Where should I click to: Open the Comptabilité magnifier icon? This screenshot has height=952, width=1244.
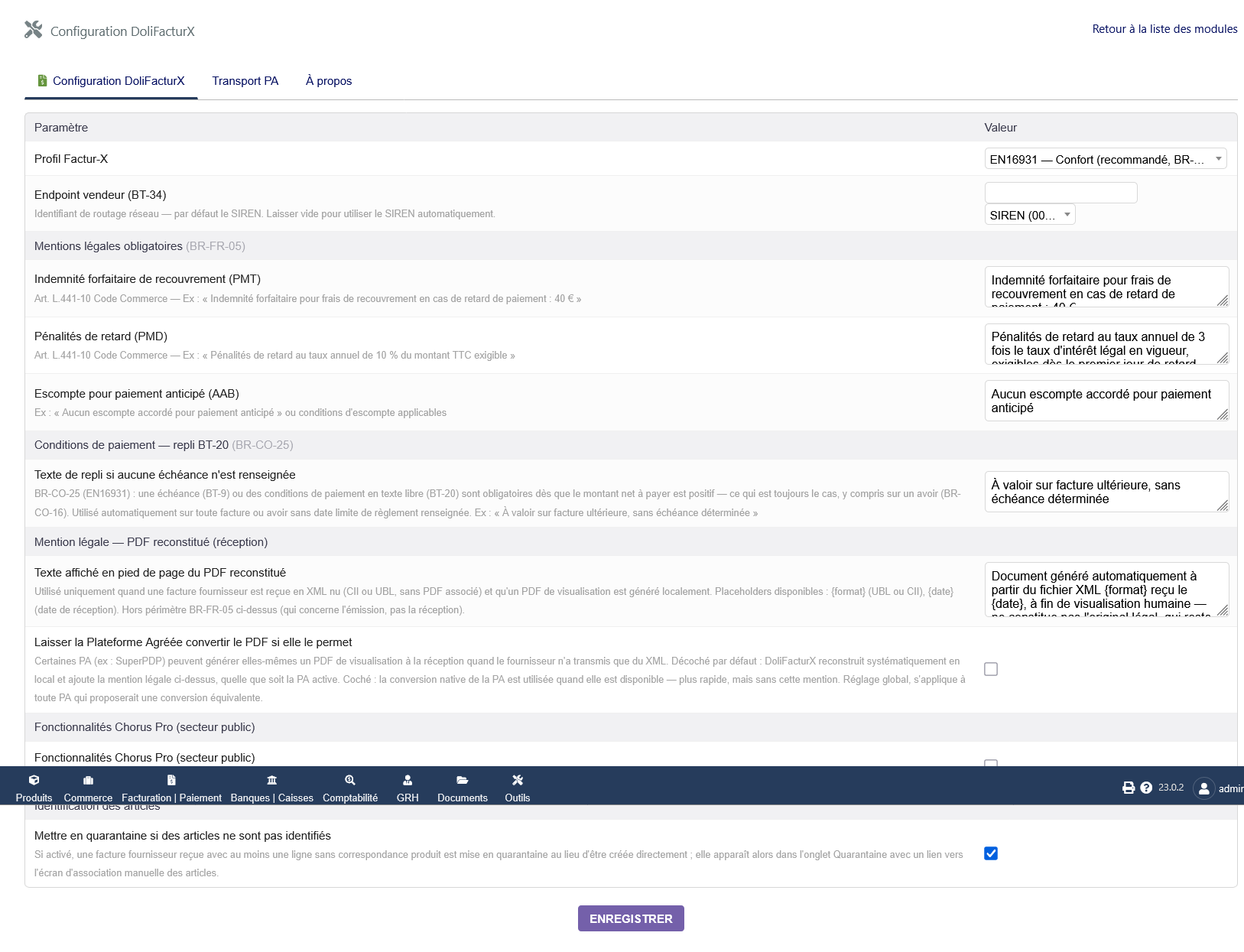pos(349,780)
